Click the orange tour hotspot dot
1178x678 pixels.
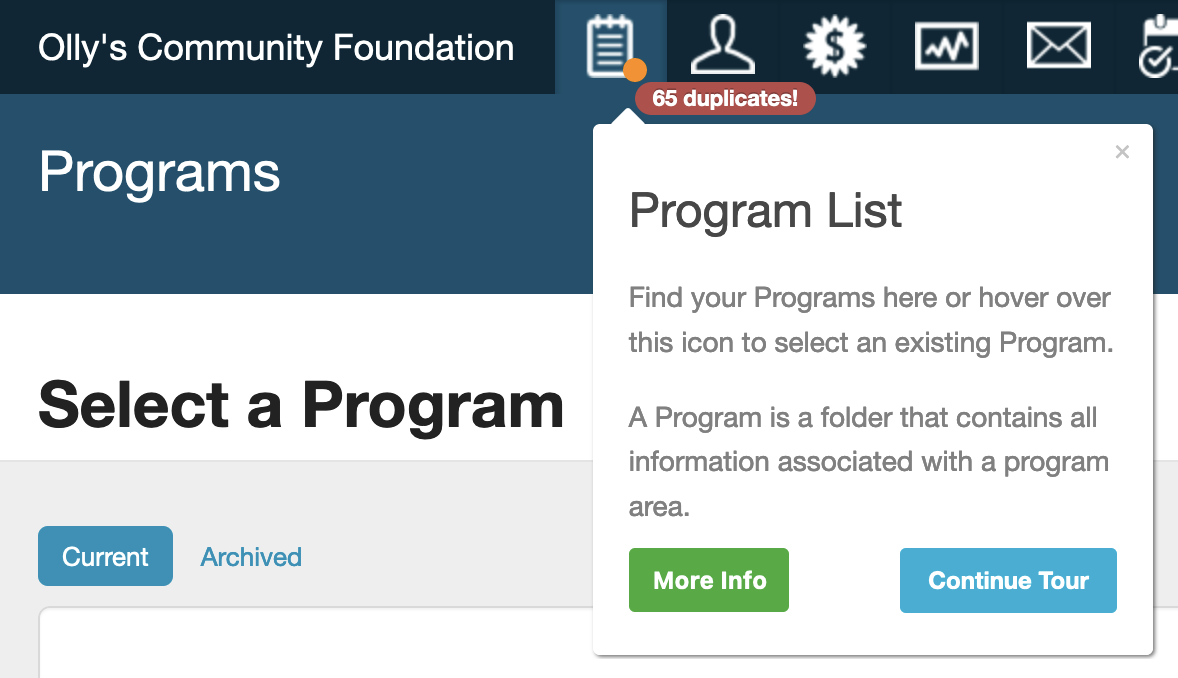(x=634, y=70)
